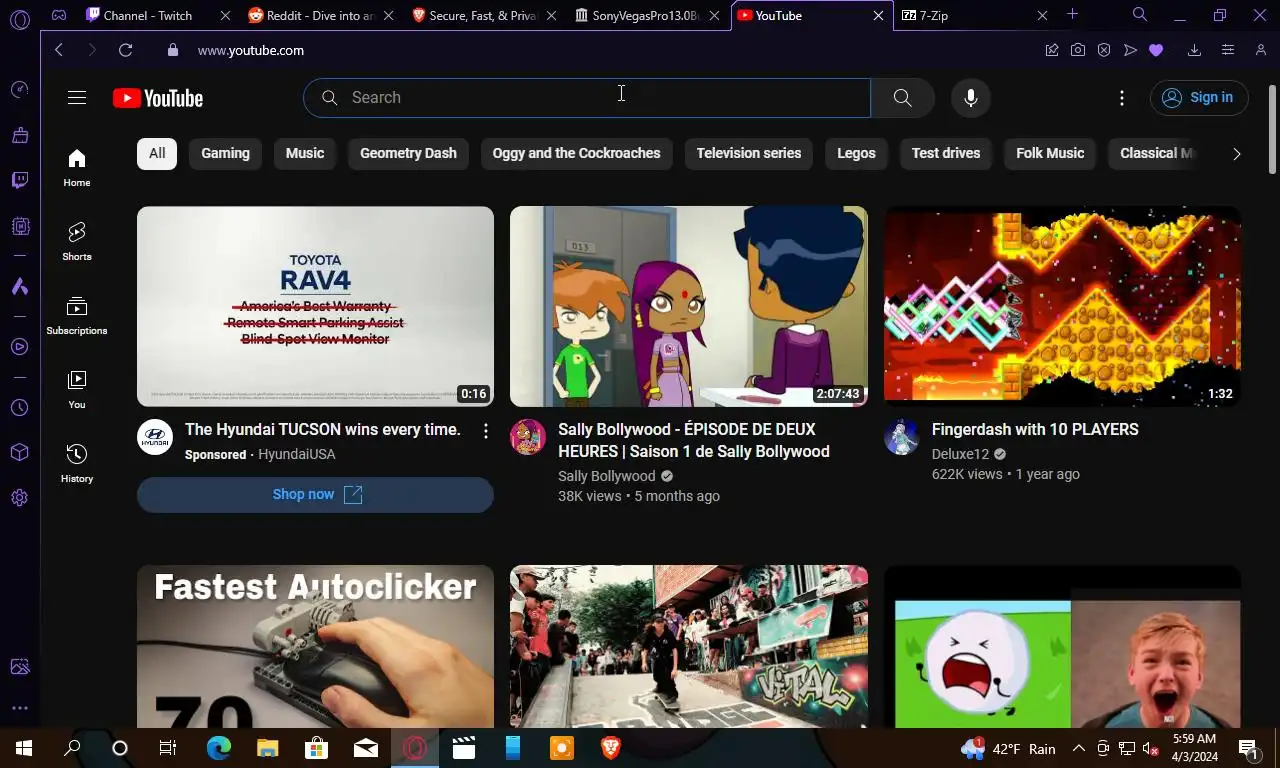Open a new tab with plus button
The image size is (1280, 768).
[x=1072, y=14]
